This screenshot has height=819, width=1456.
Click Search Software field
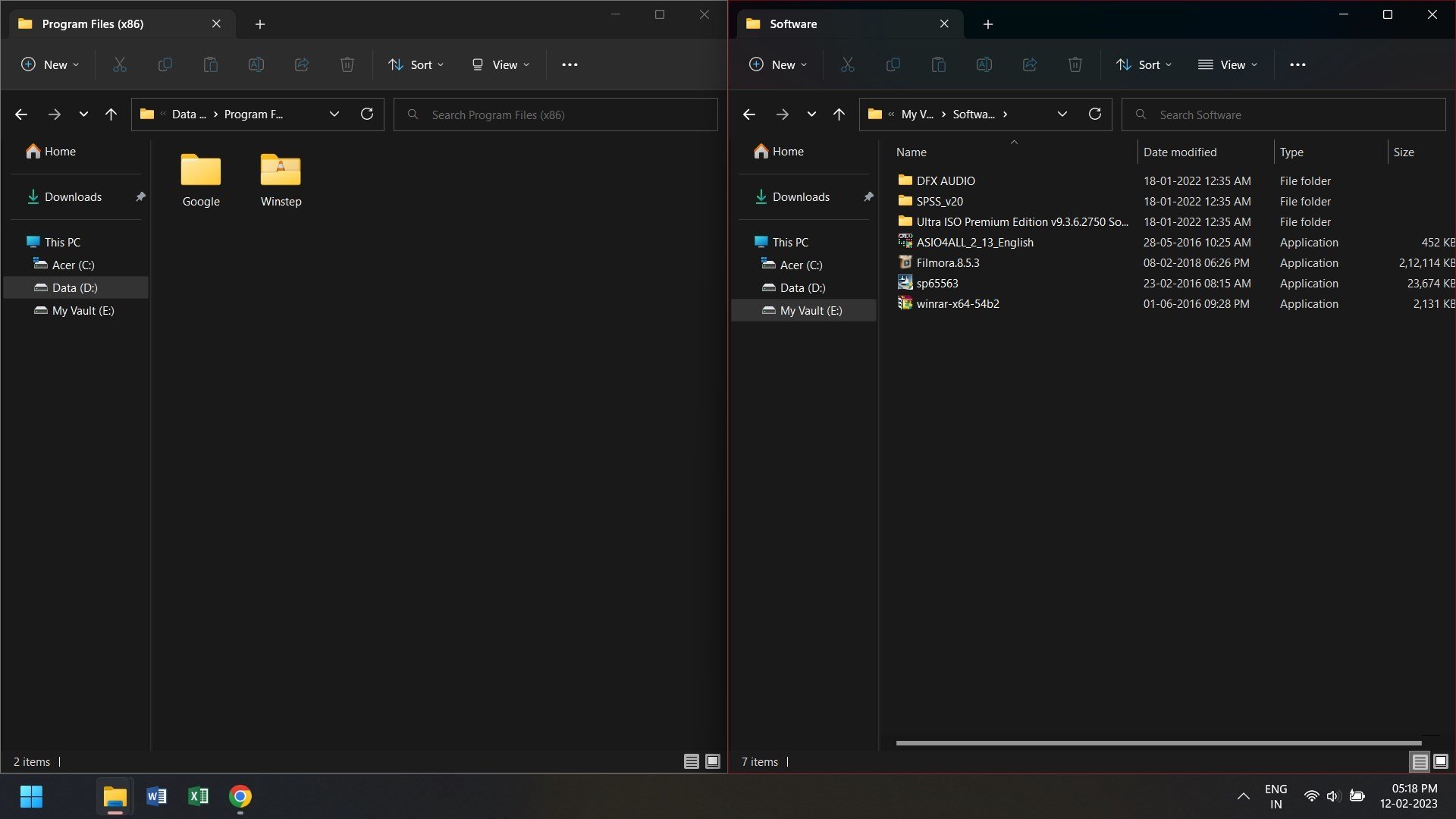1284,115
